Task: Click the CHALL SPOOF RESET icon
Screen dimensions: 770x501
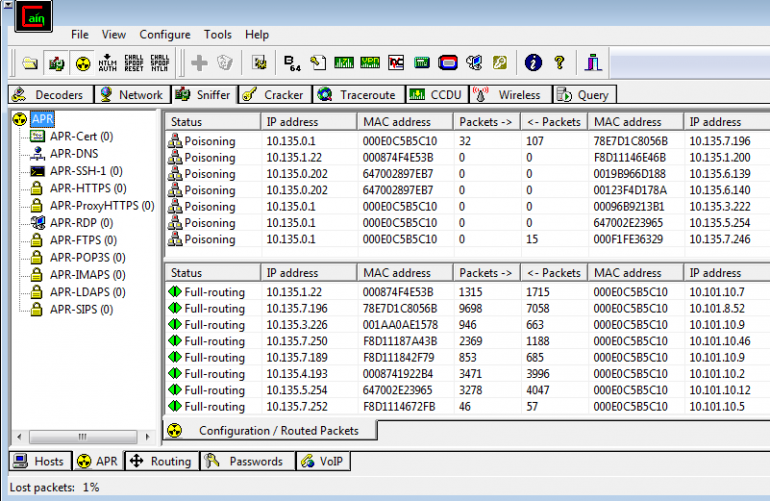Action: pyautogui.click(x=134, y=63)
